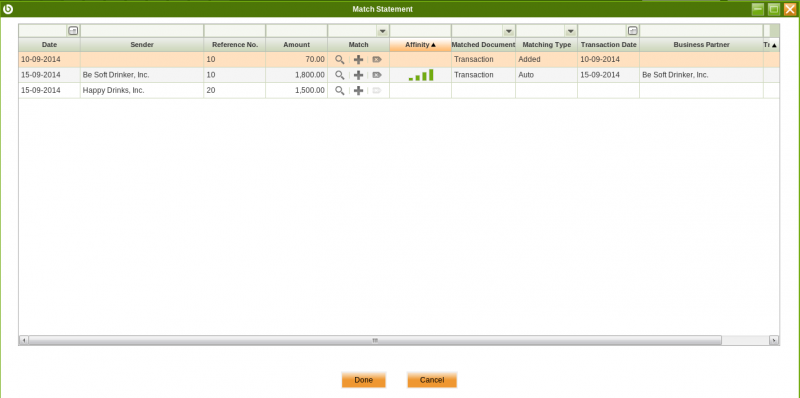Click the green affinity bars indicator
Image resolution: width=800 pixels, height=398 pixels.
(421, 75)
